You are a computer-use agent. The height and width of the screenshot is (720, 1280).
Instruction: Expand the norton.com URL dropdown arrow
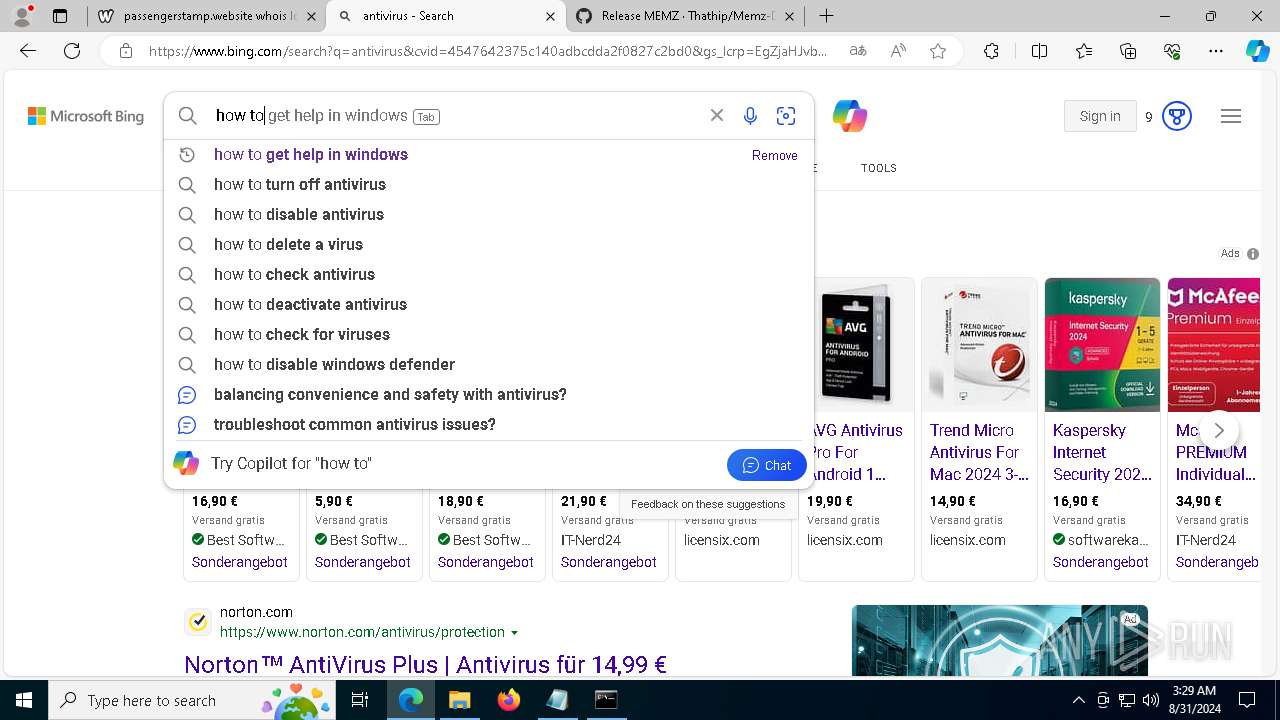click(515, 633)
